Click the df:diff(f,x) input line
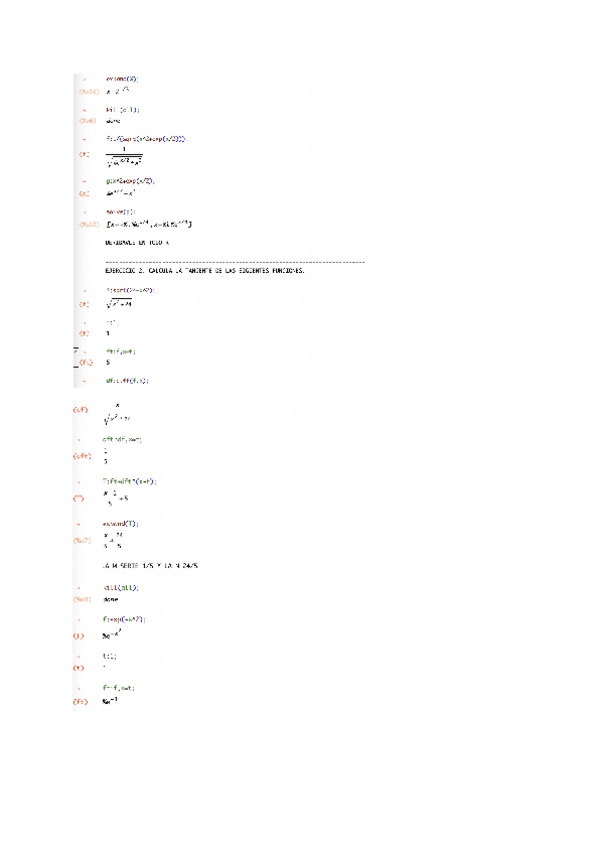This screenshot has height=848, width=600. coord(127,381)
